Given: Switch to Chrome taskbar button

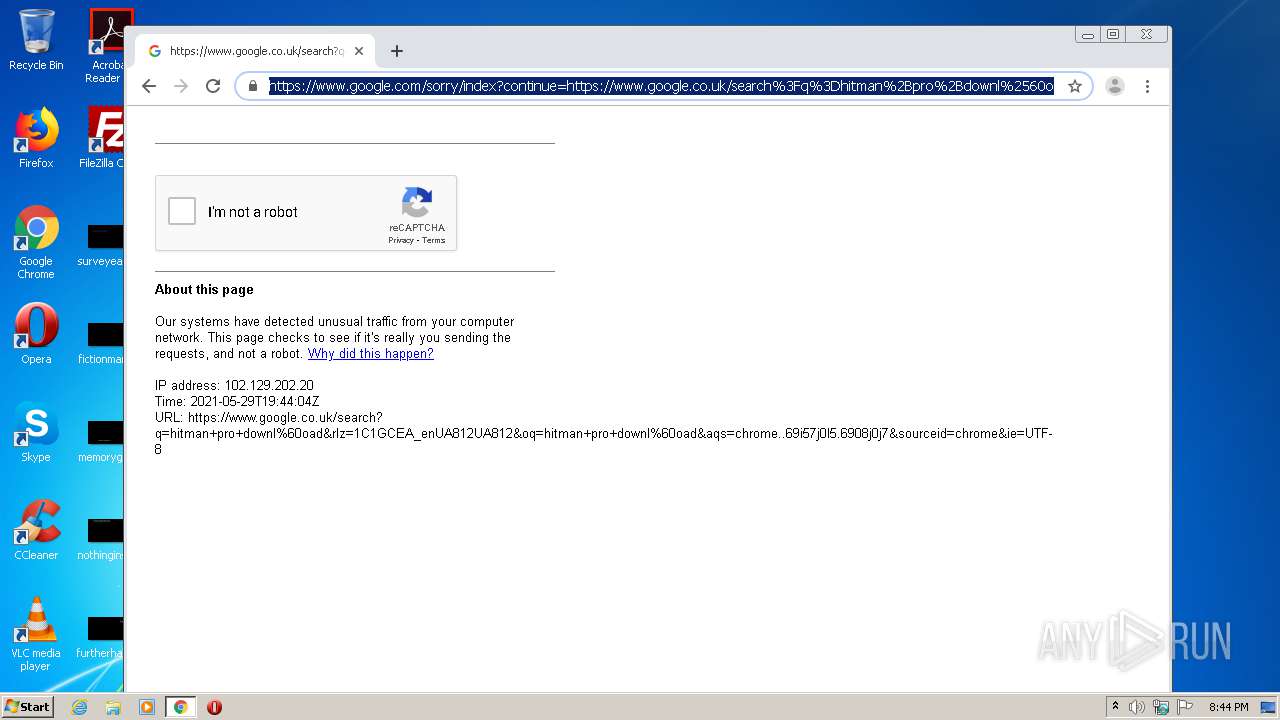Looking at the screenshot, I should coord(181,707).
